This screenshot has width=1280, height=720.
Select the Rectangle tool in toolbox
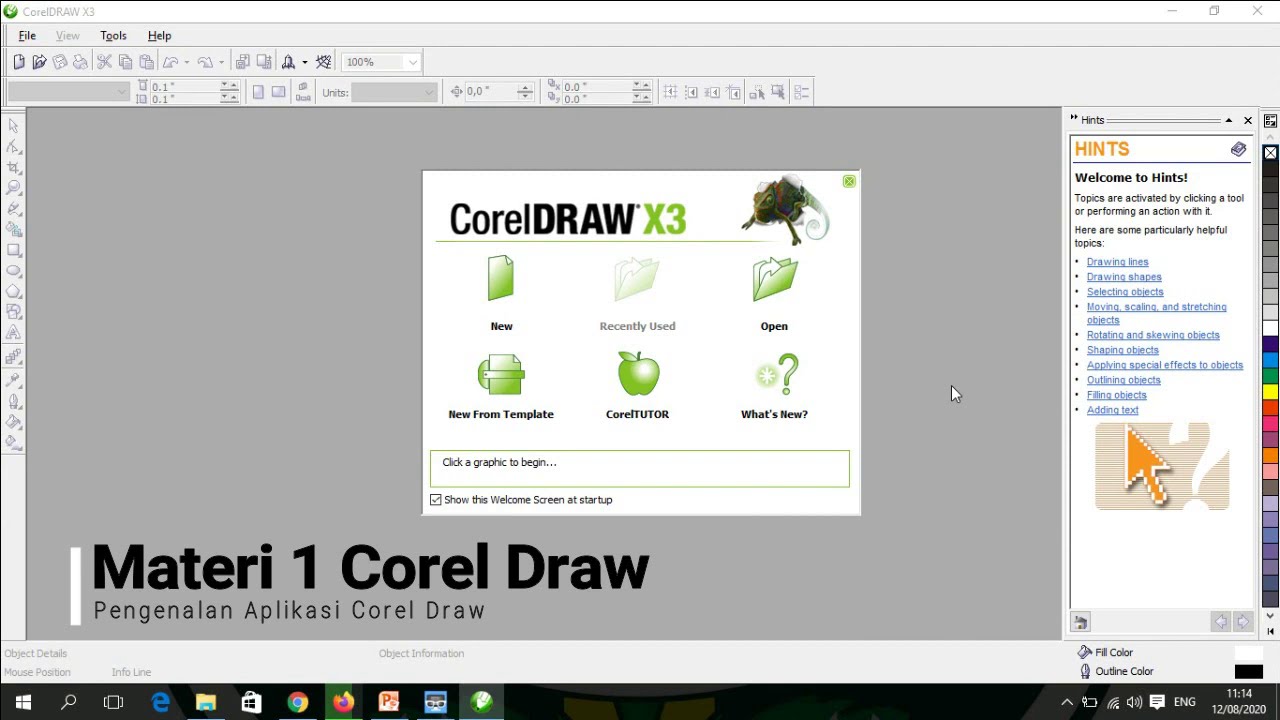(x=14, y=250)
